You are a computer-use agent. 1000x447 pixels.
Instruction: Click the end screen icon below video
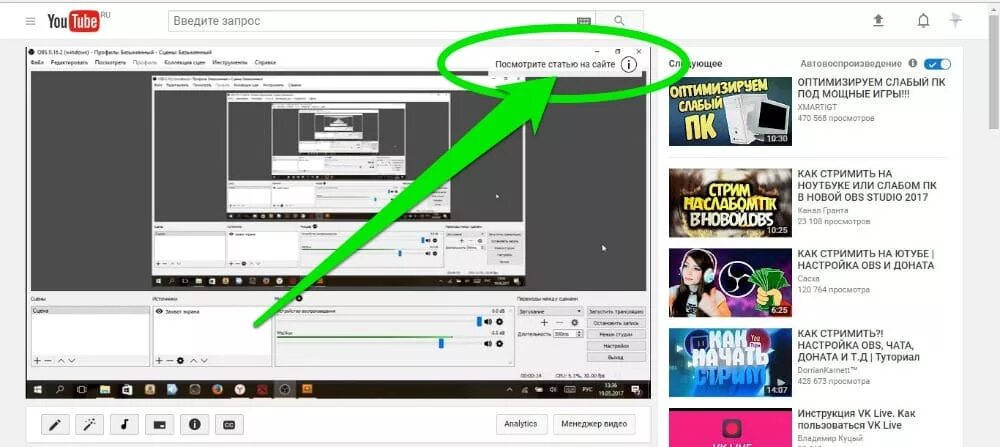pyautogui.click(x=159, y=425)
